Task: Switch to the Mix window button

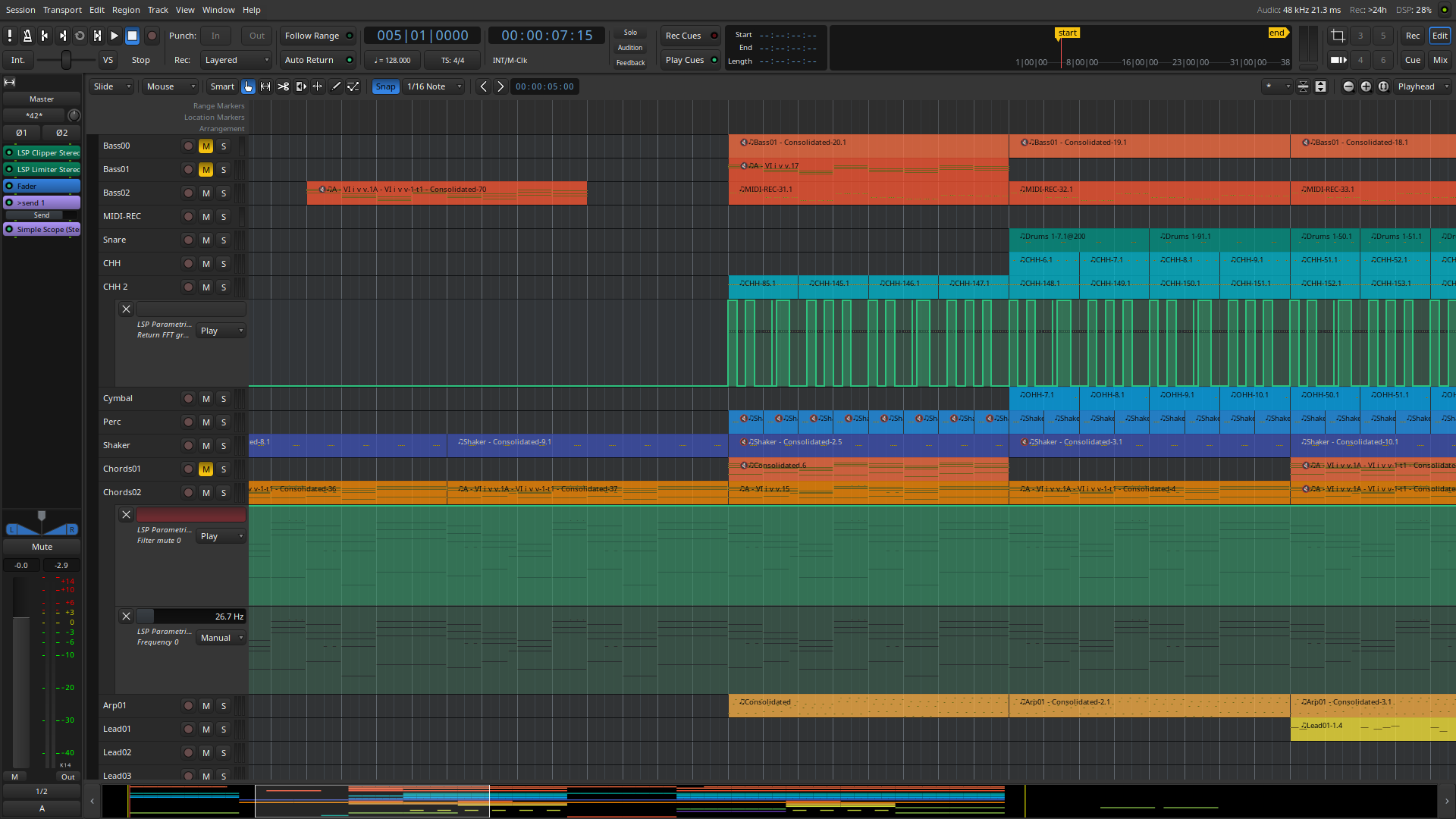Action: pos(1439,60)
